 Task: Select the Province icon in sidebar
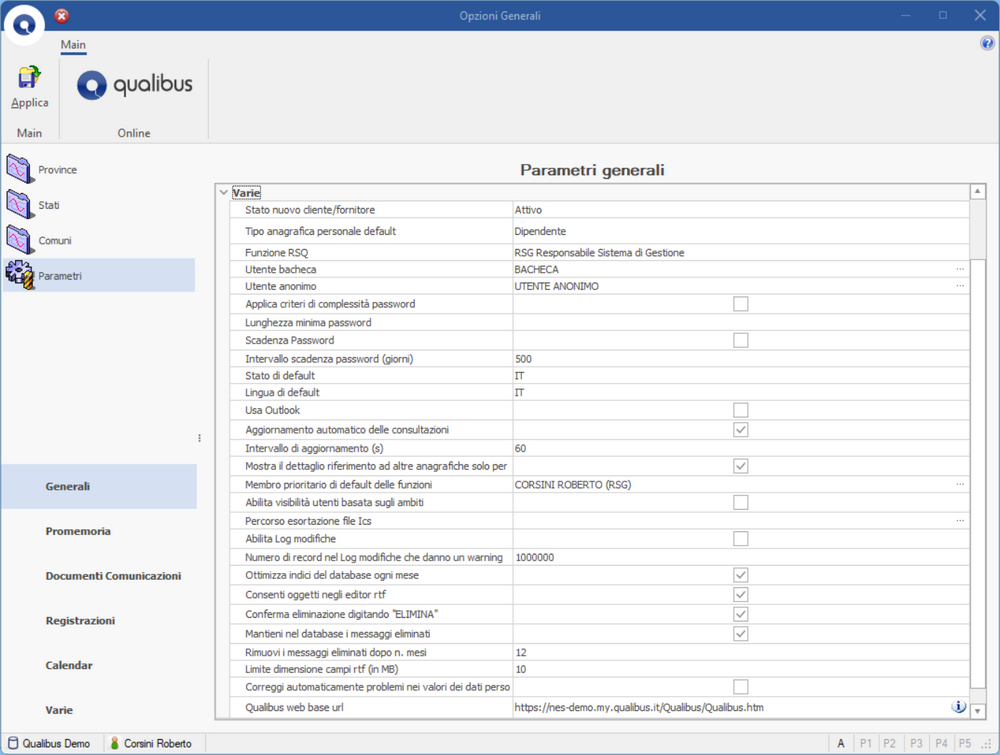coord(20,169)
